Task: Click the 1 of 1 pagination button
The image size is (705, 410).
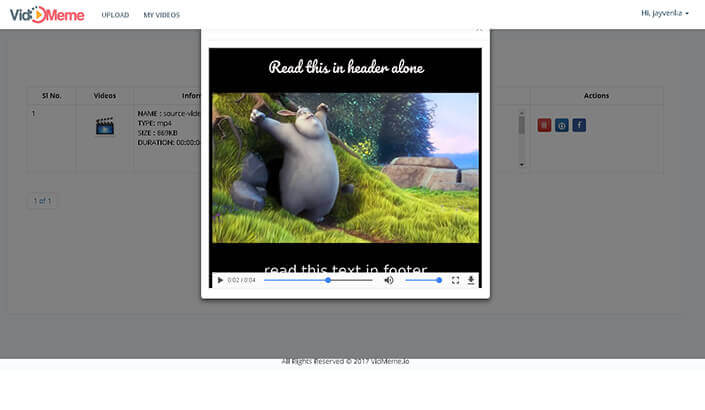Action: (x=42, y=201)
